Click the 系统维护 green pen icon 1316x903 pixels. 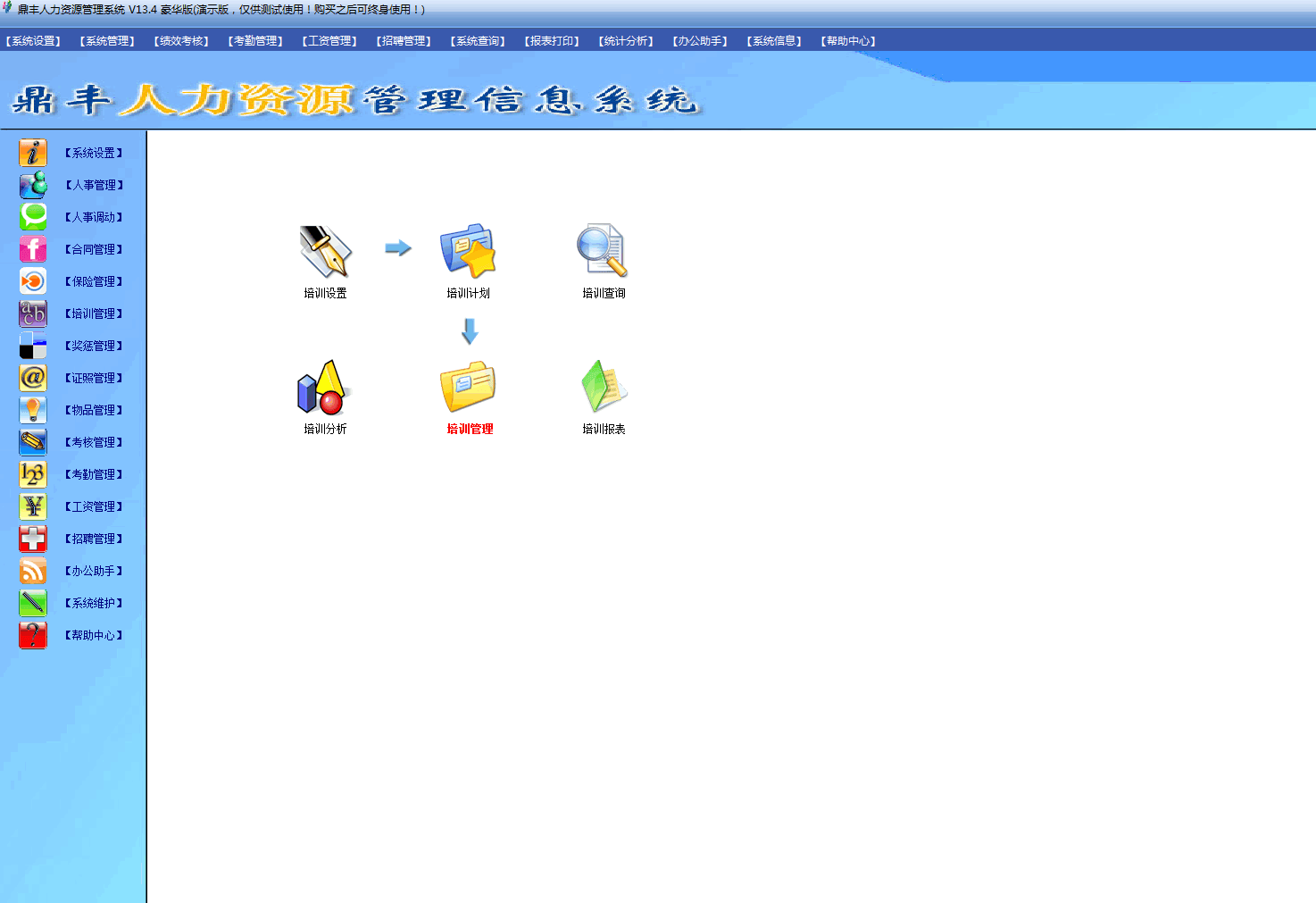33,603
